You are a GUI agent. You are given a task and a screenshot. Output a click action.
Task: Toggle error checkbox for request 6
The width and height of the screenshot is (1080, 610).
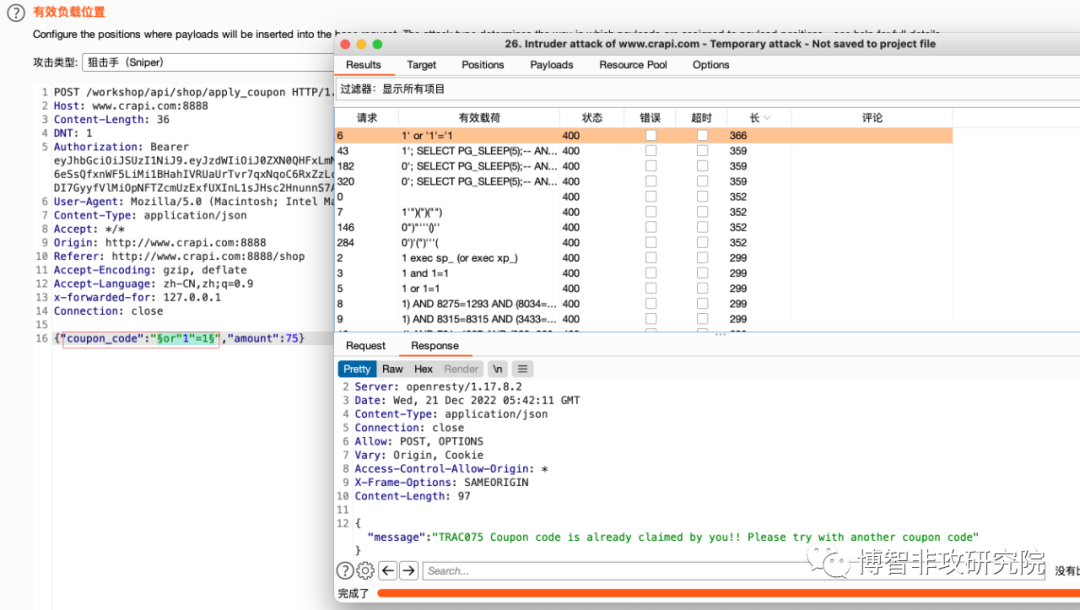[x=651, y=136]
